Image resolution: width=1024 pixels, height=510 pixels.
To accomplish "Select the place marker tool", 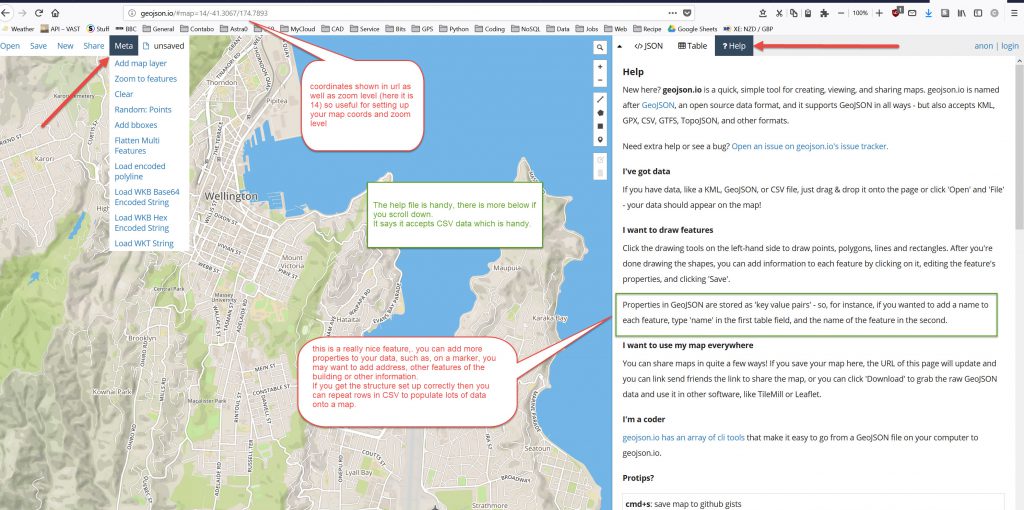I will point(600,140).
